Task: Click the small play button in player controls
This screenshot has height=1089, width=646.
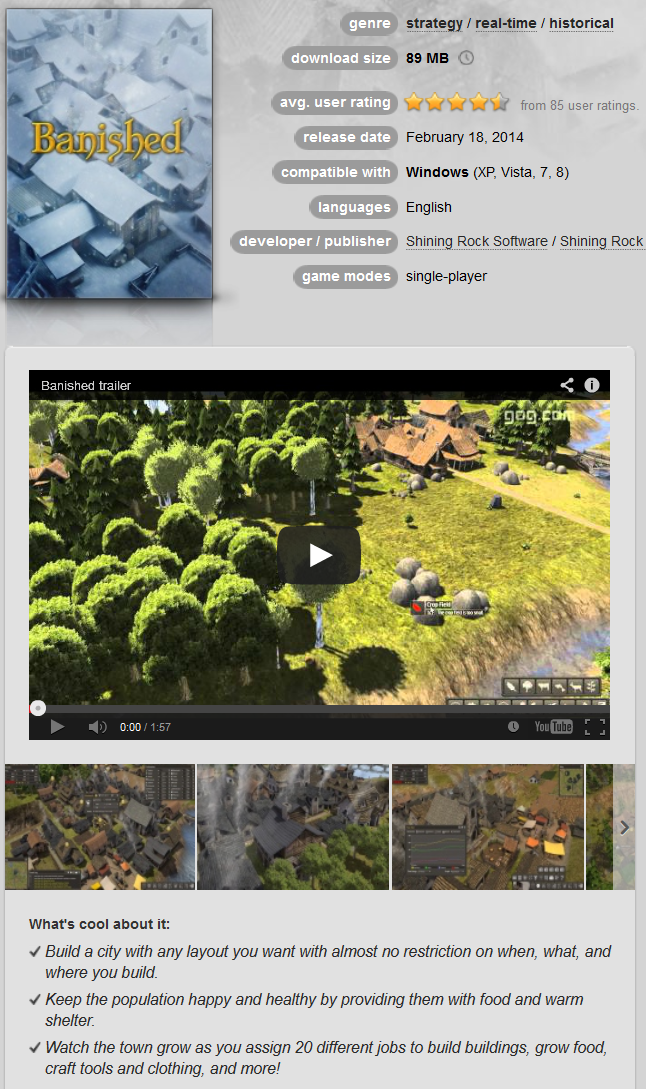Action: coord(58,726)
